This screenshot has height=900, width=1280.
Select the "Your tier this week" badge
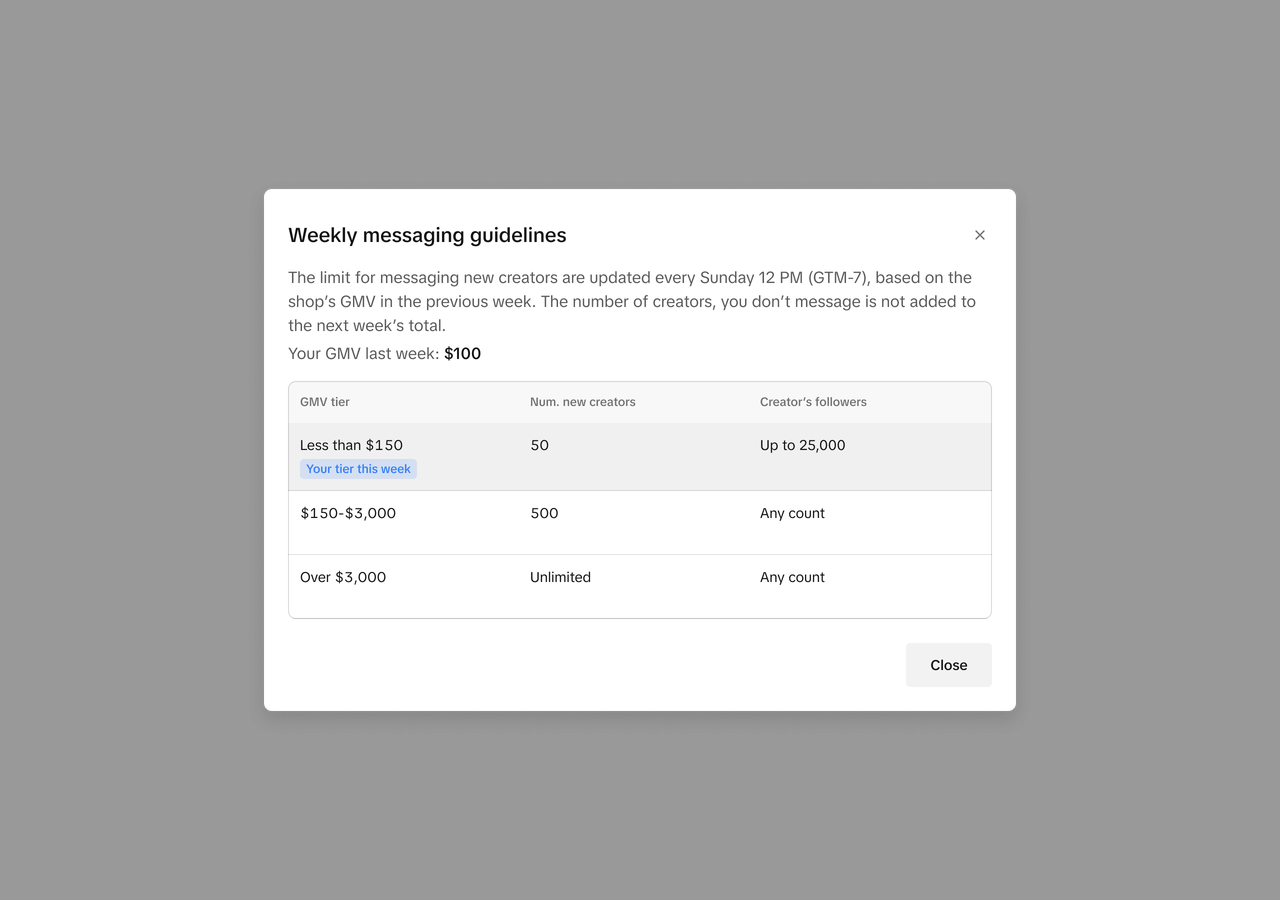click(358, 469)
